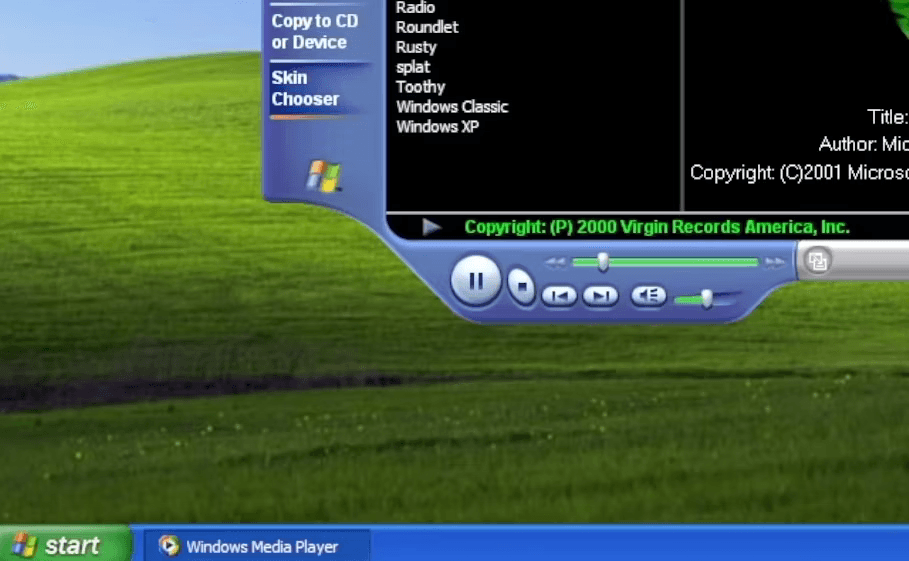This screenshot has width=909, height=561.
Task: Switch to skin mode button
Action: coord(817,261)
